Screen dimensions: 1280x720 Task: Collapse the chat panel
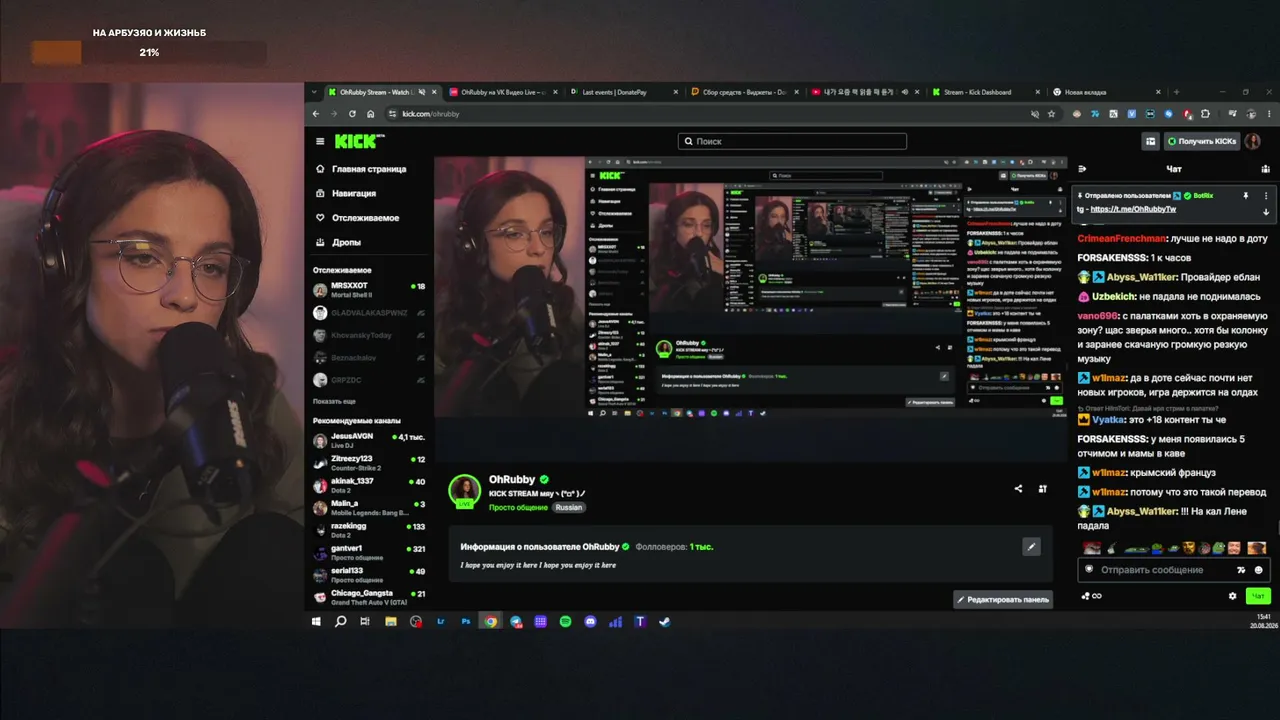coord(1082,169)
